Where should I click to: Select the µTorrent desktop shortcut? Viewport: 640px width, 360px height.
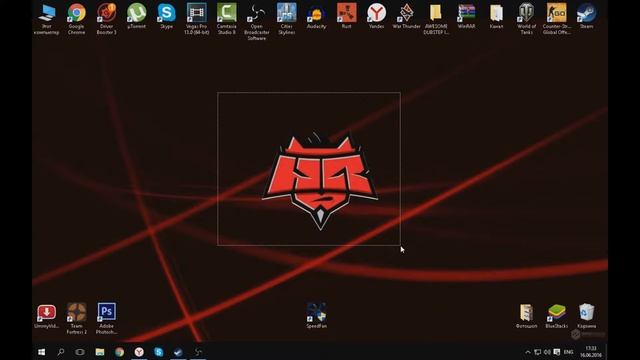(x=136, y=16)
